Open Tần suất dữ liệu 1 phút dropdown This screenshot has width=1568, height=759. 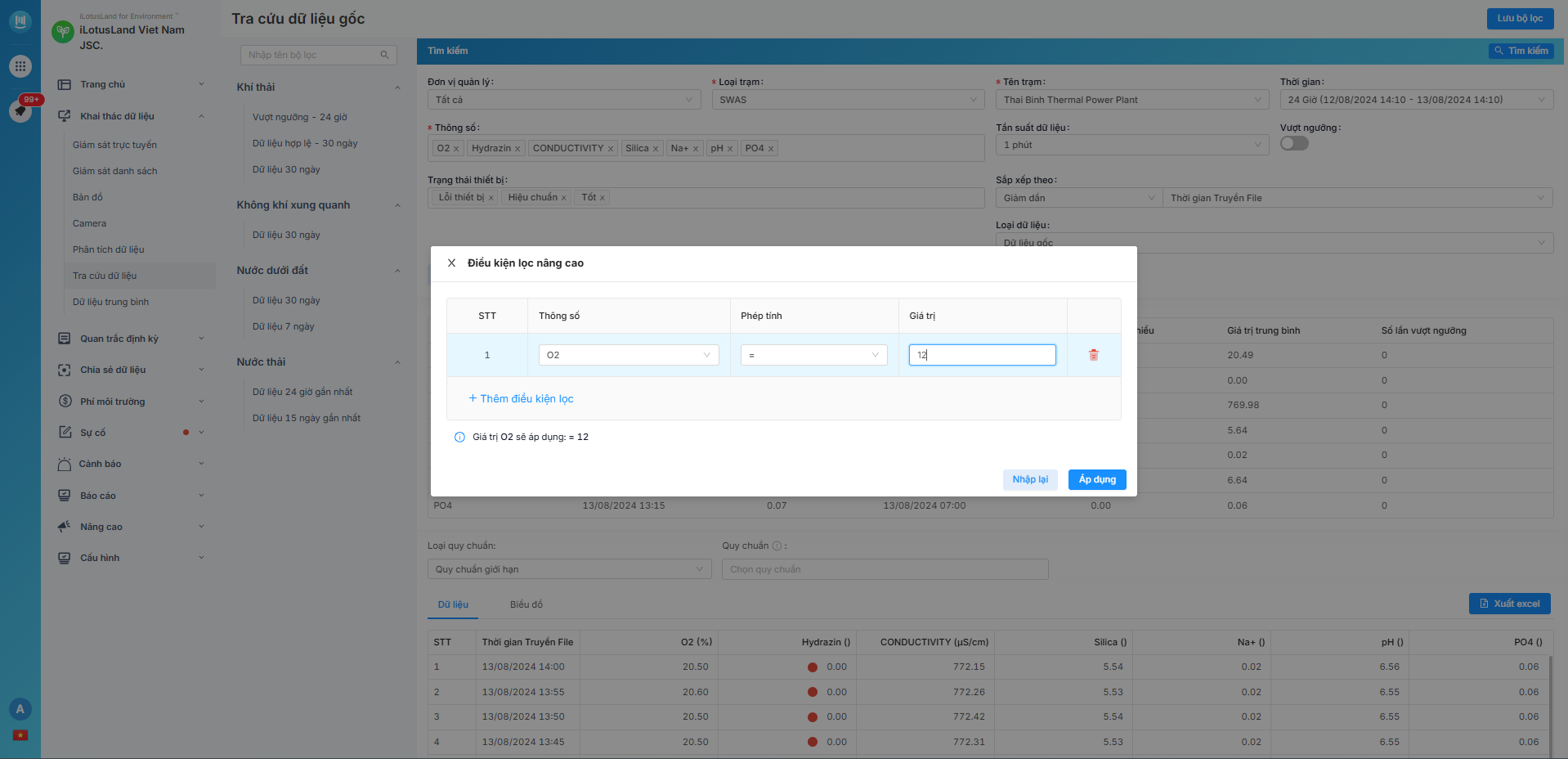[1132, 145]
